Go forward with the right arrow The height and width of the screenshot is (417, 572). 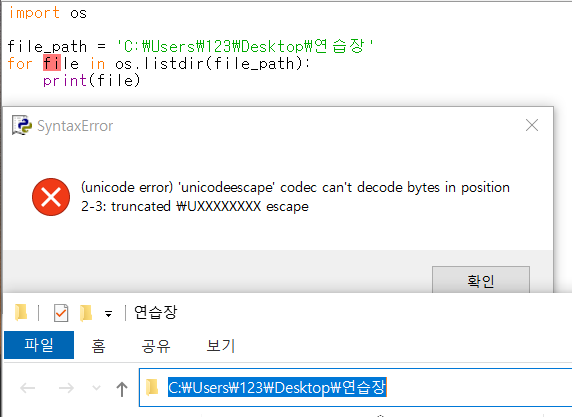pyautogui.click(x=66, y=388)
